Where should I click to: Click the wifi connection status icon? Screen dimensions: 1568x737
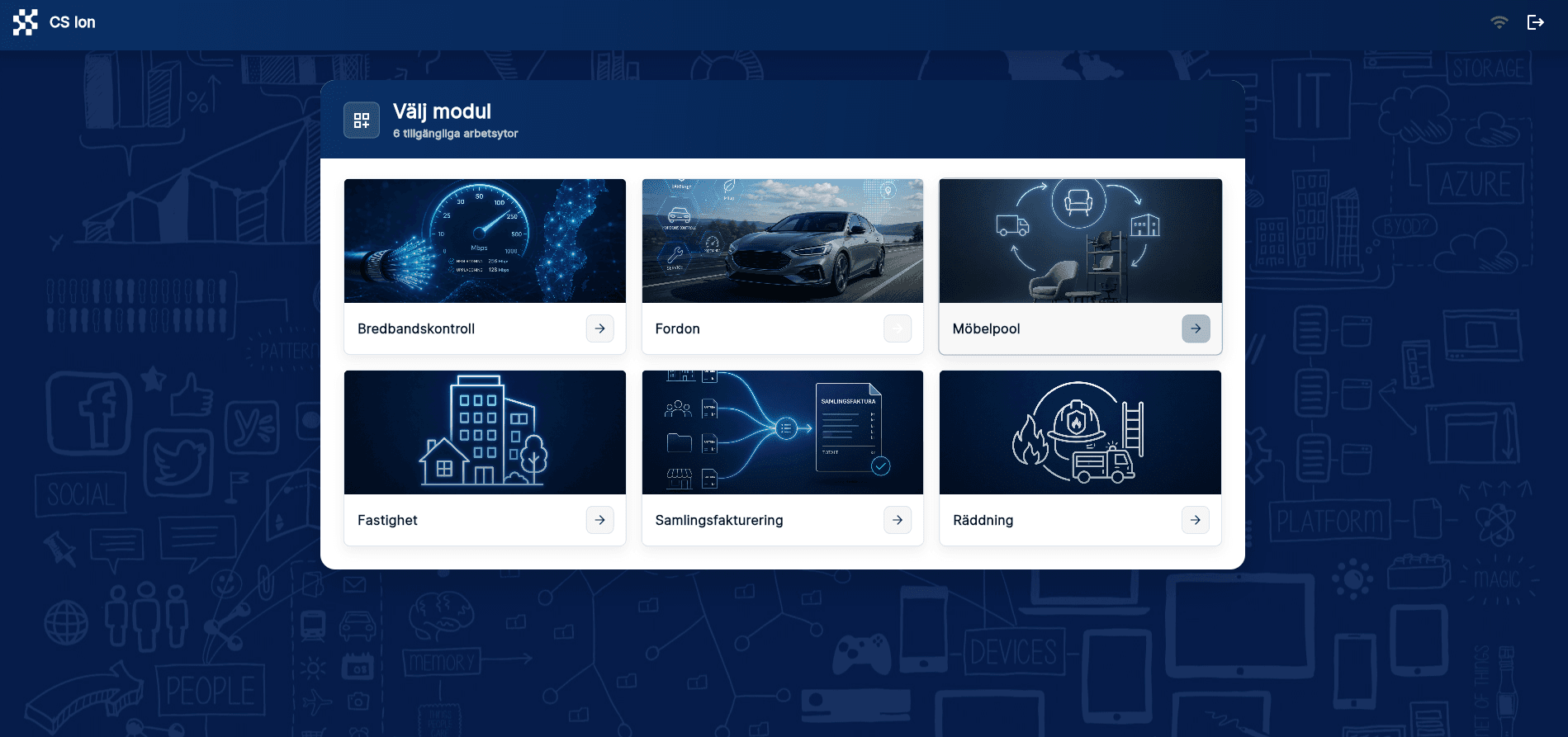(x=1499, y=22)
